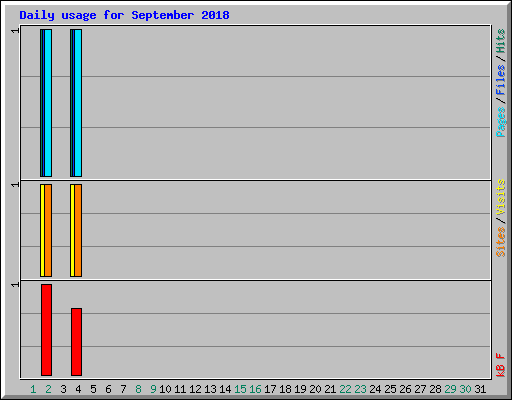Click the red KB bar for day 4
The width and height of the screenshot is (512, 400).
click(x=77, y=342)
